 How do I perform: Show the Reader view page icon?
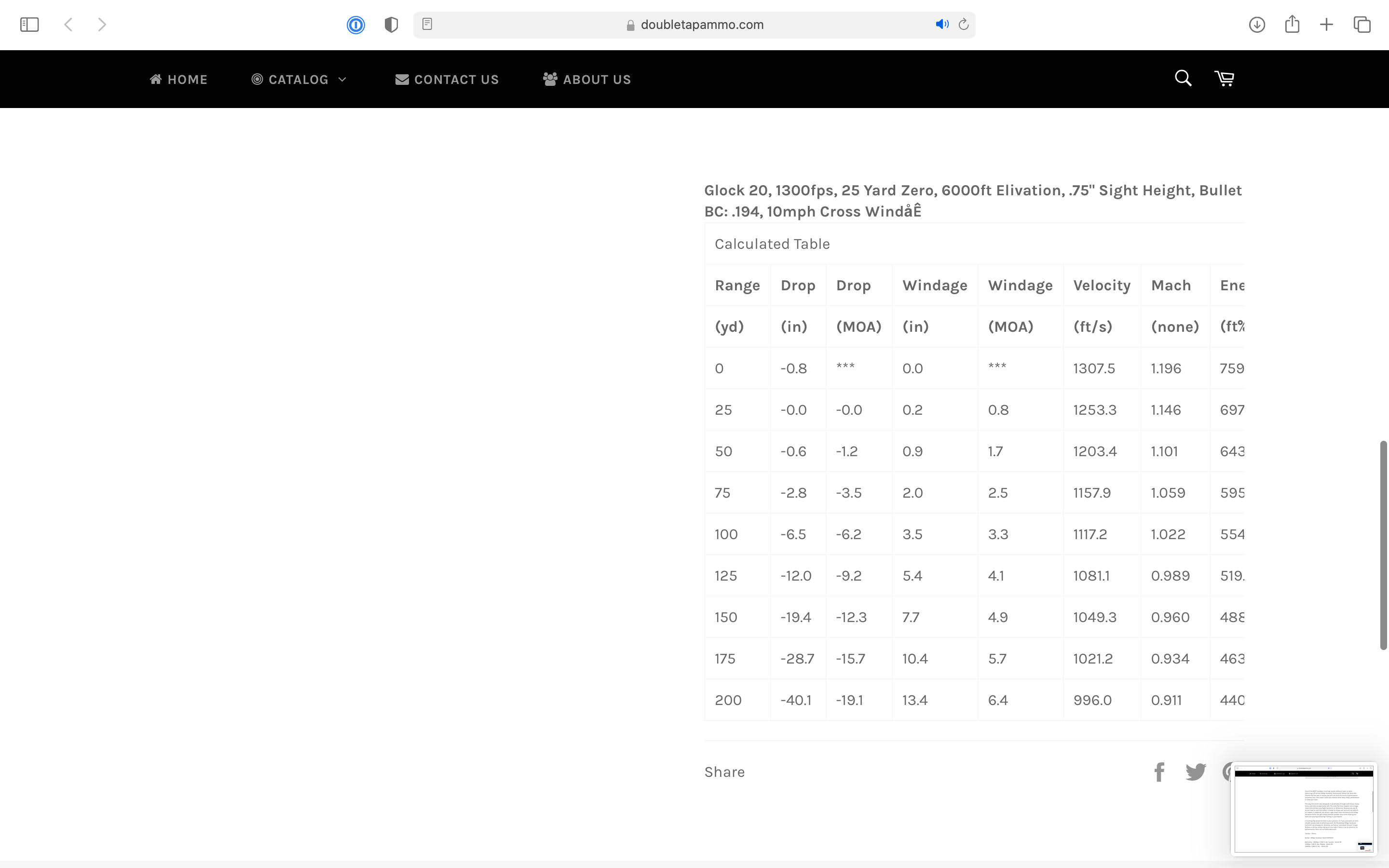click(427, 24)
